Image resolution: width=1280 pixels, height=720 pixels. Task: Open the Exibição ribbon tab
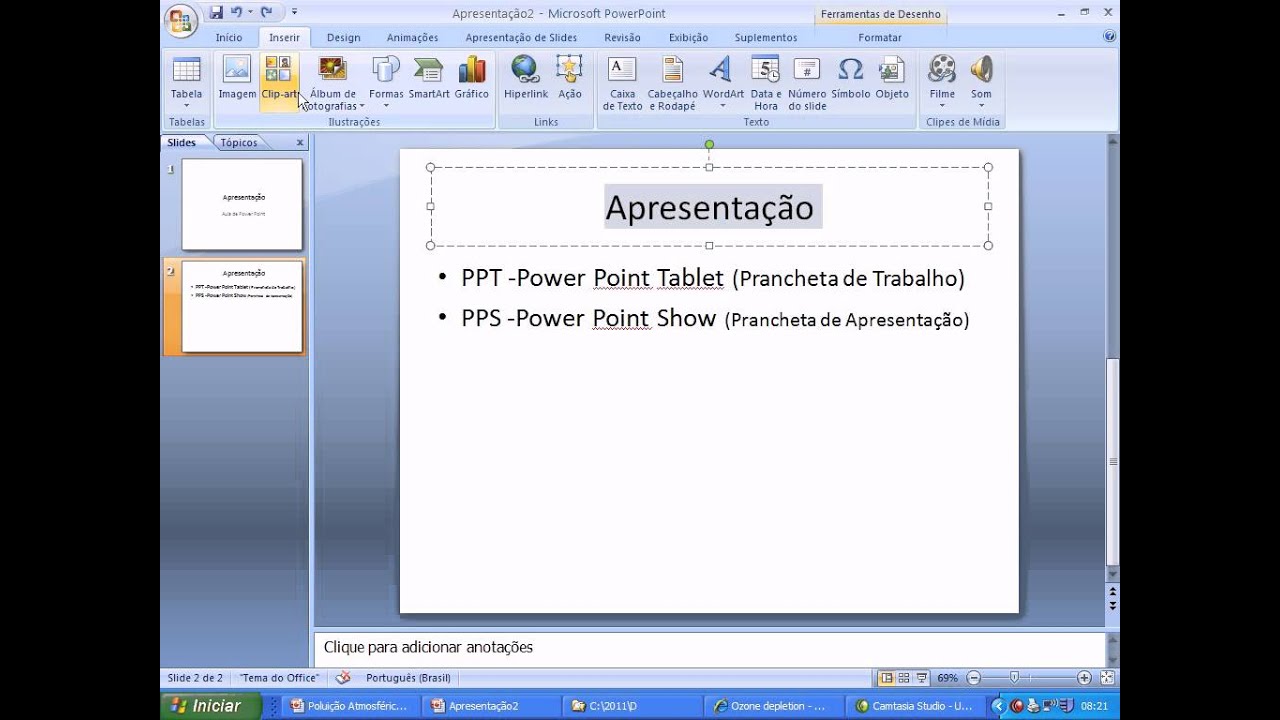pos(688,38)
